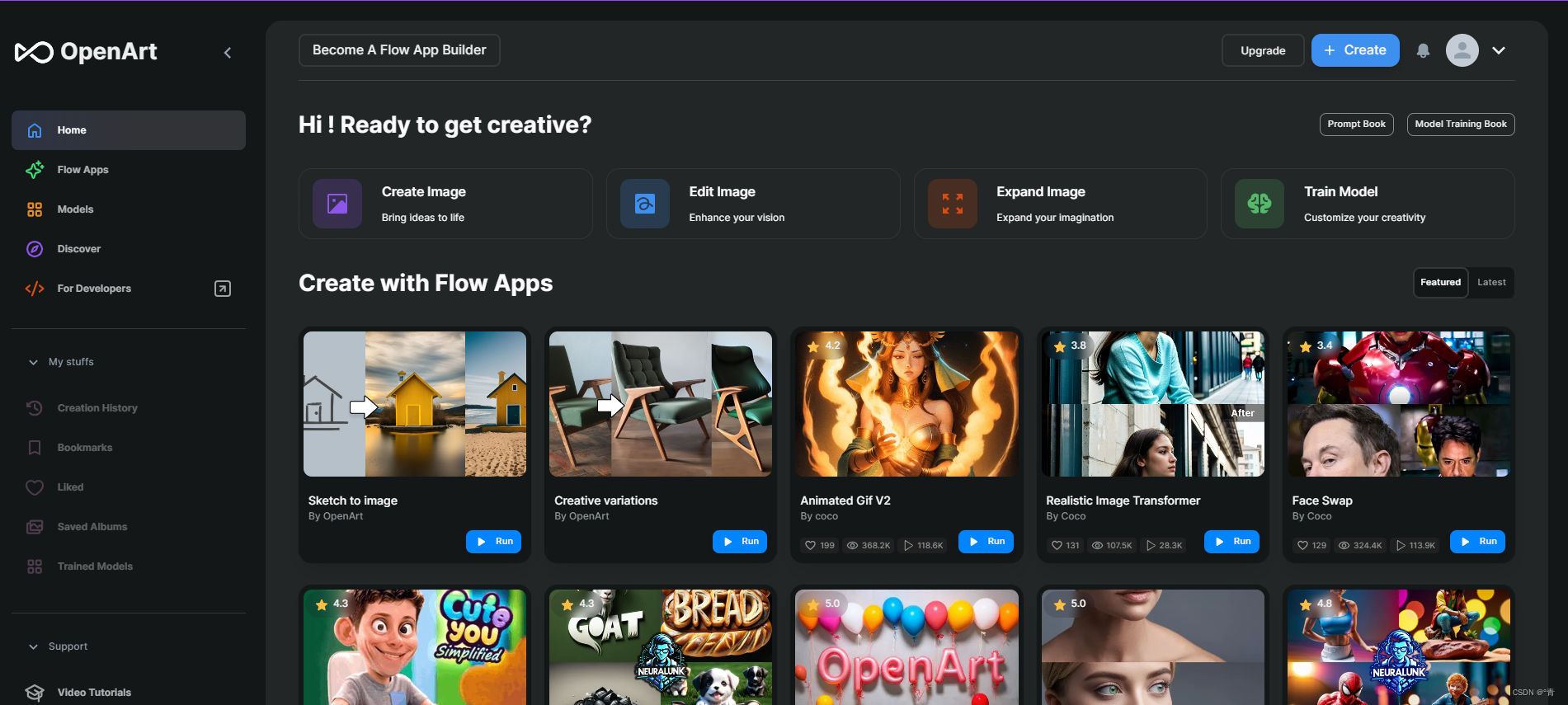The image size is (1568, 705).
Task: Open the Creative variations thumbnail
Action: [x=661, y=404]
